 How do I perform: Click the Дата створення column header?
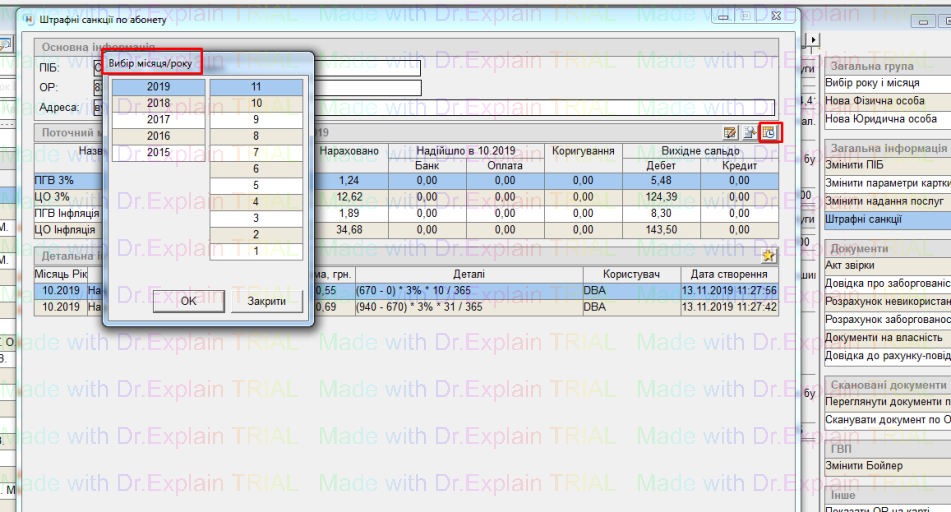[x=730, y=275]
